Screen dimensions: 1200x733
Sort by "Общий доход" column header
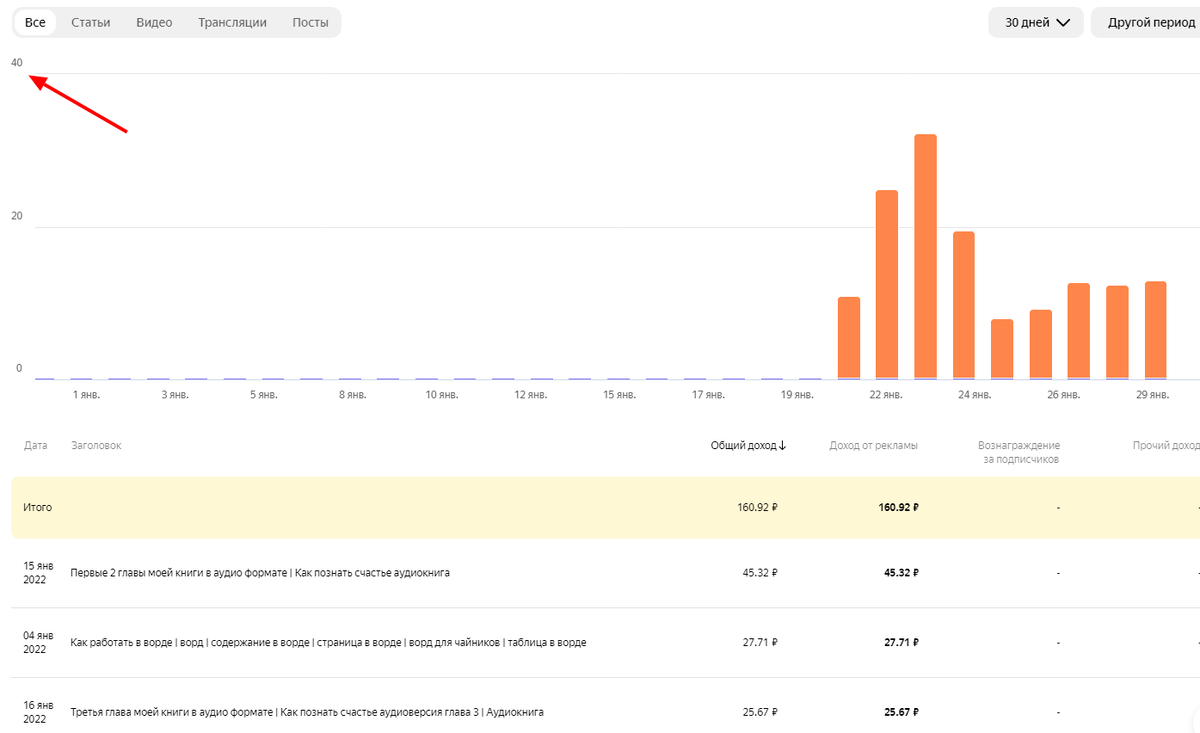tap(743, 446)
